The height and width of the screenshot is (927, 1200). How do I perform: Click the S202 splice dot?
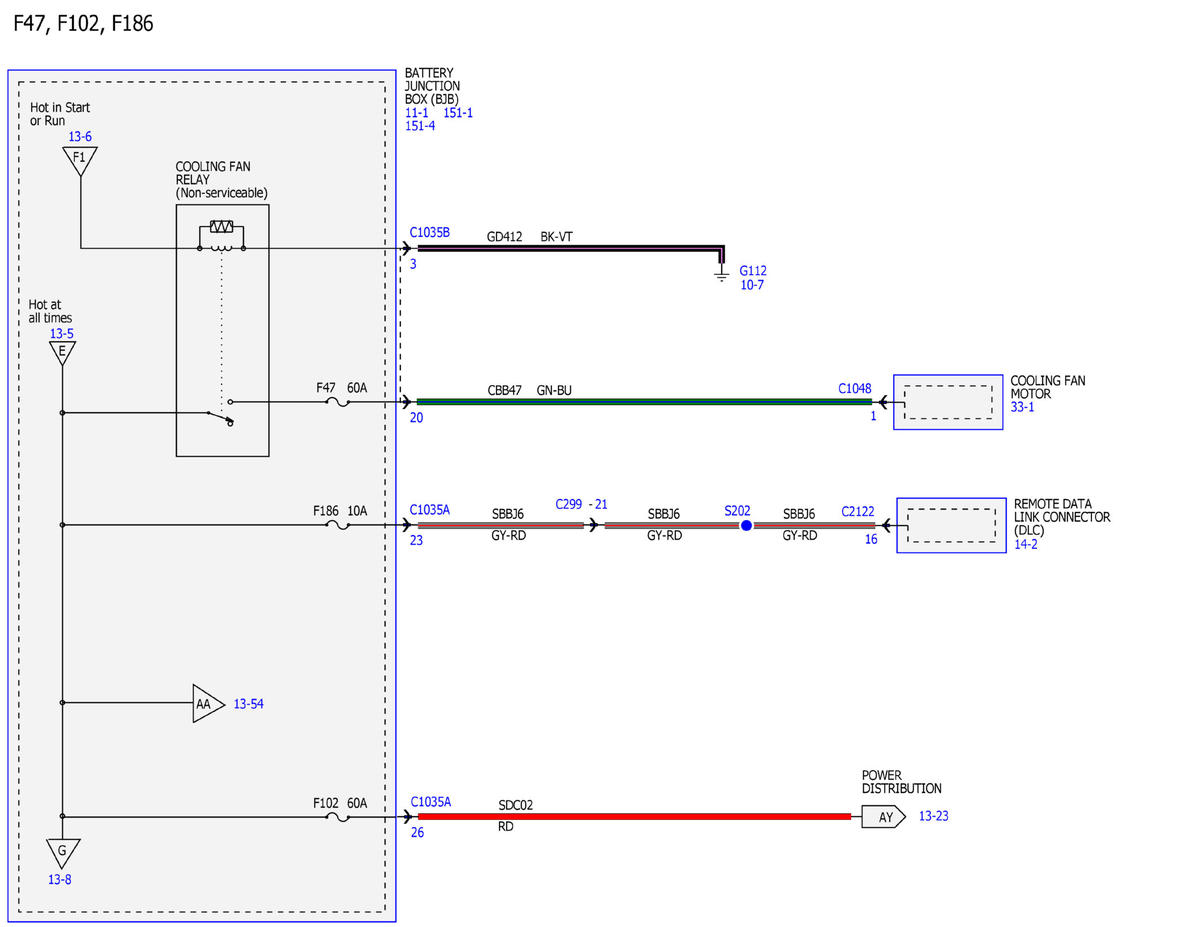[745, 525]
